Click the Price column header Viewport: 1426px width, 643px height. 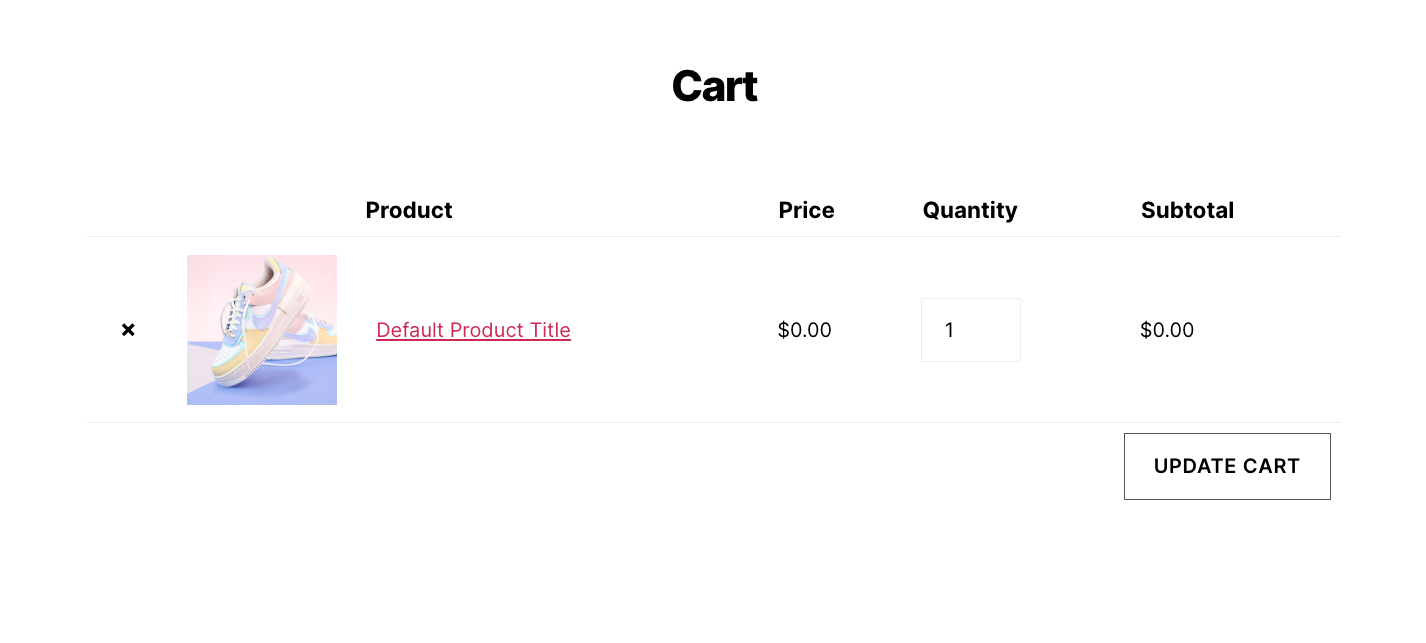pos(806,211)
